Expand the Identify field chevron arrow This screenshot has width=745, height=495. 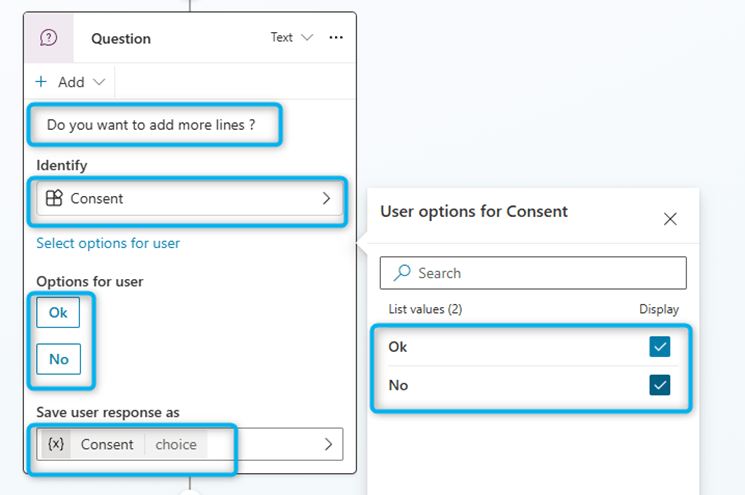[x=326, y=198]
